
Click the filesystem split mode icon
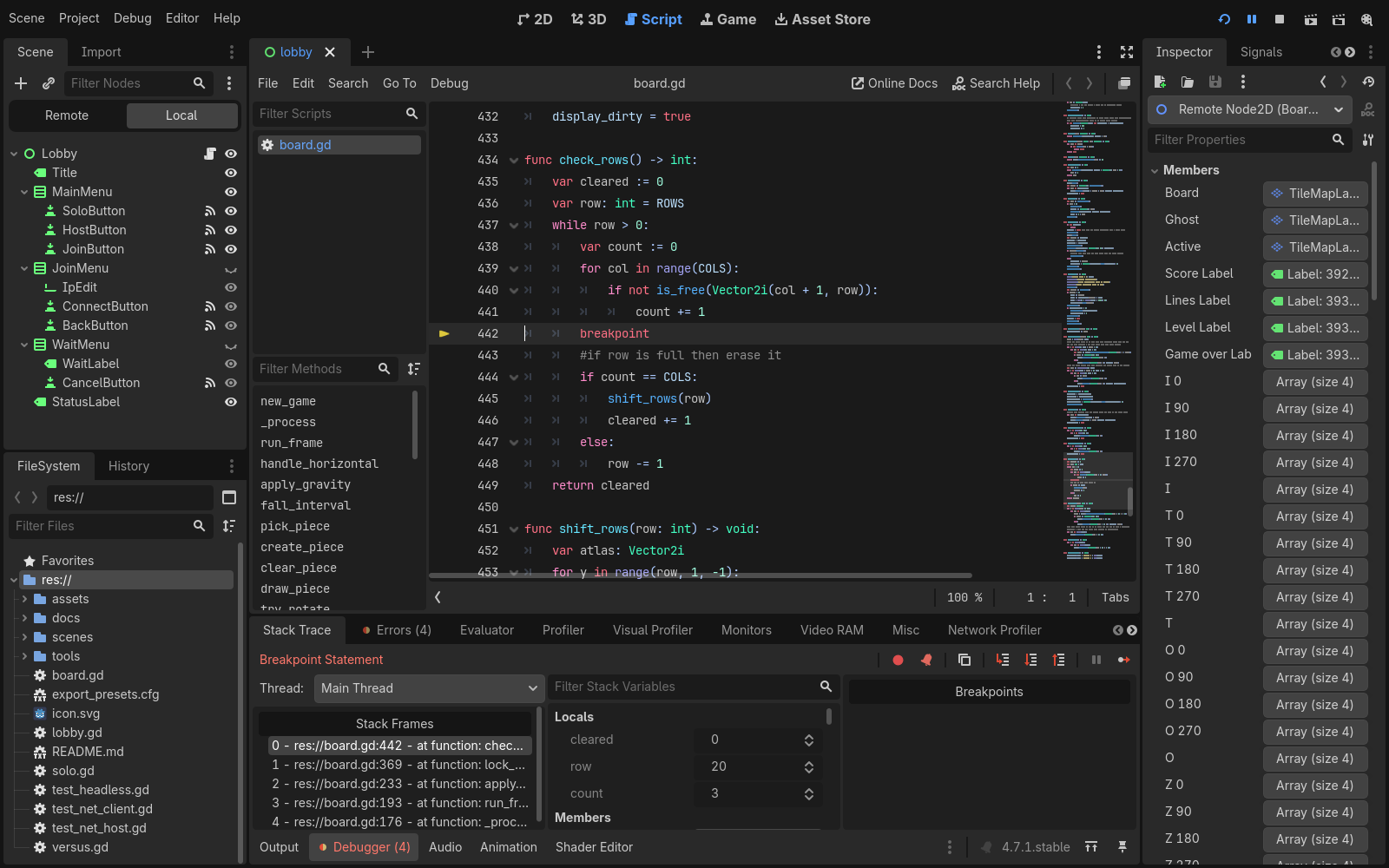point(229,497)
